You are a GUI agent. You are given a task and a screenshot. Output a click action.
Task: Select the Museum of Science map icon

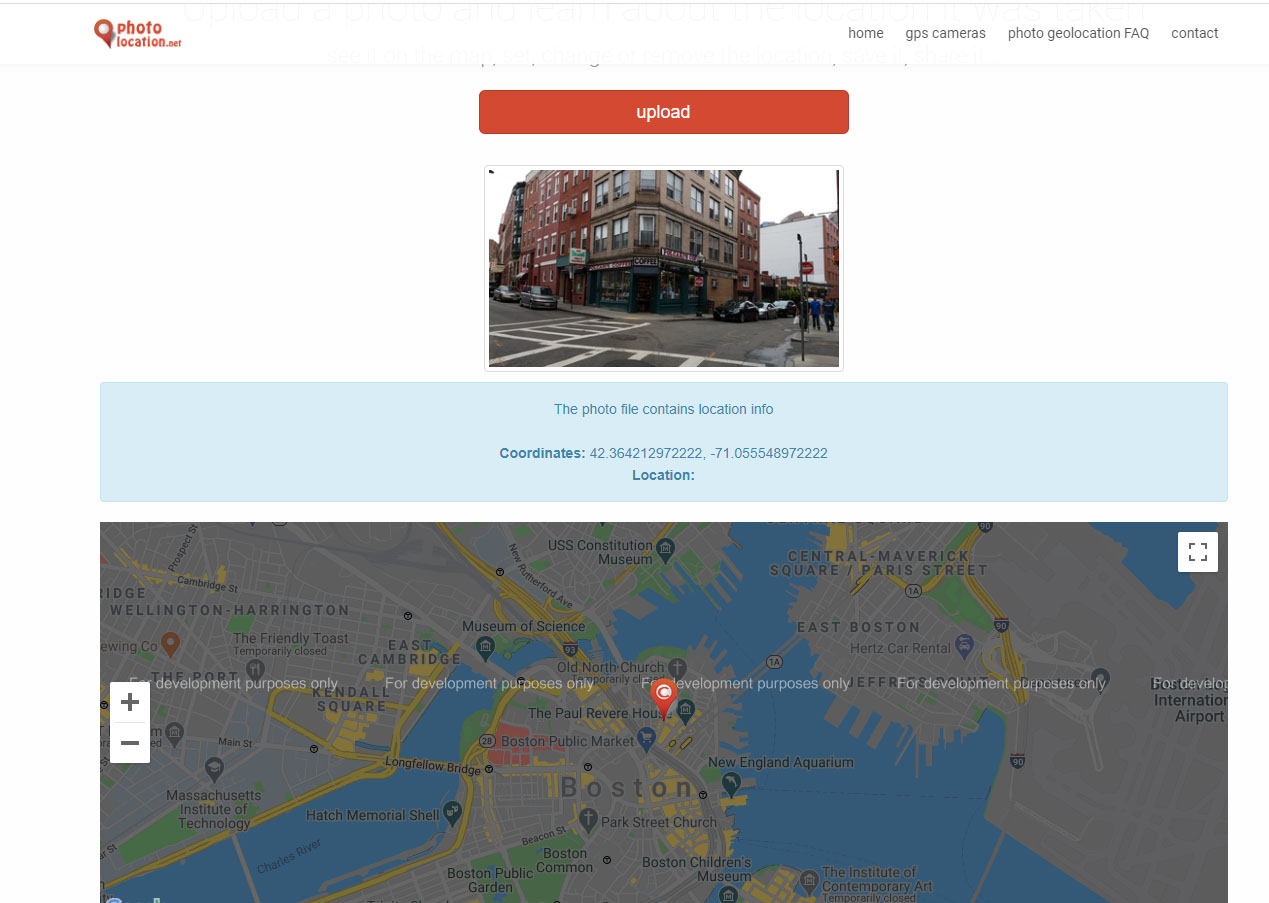click(485, 647)
